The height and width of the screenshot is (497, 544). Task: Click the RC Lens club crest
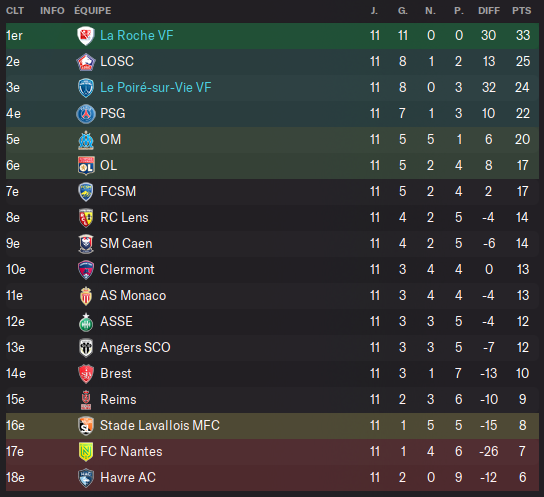click(x=86, y=218)
